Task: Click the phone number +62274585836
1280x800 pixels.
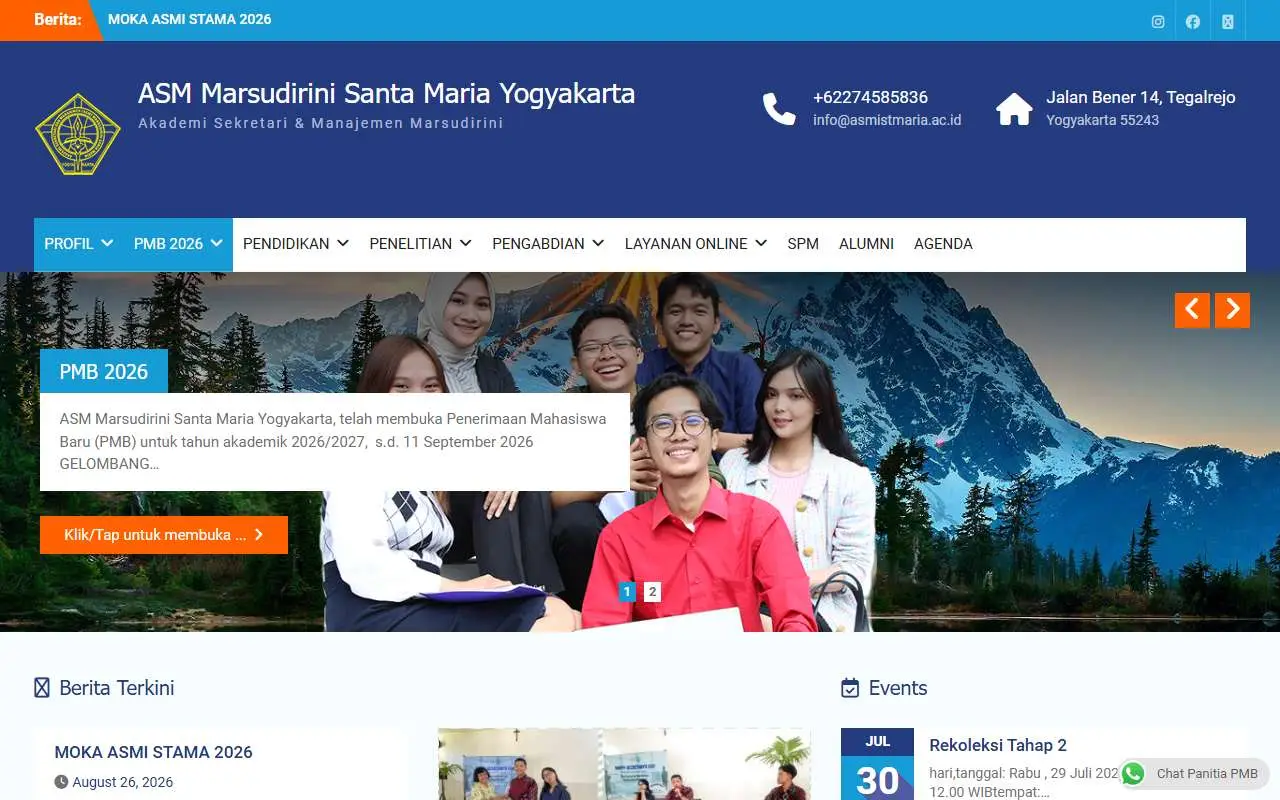Action: point(870,97)
